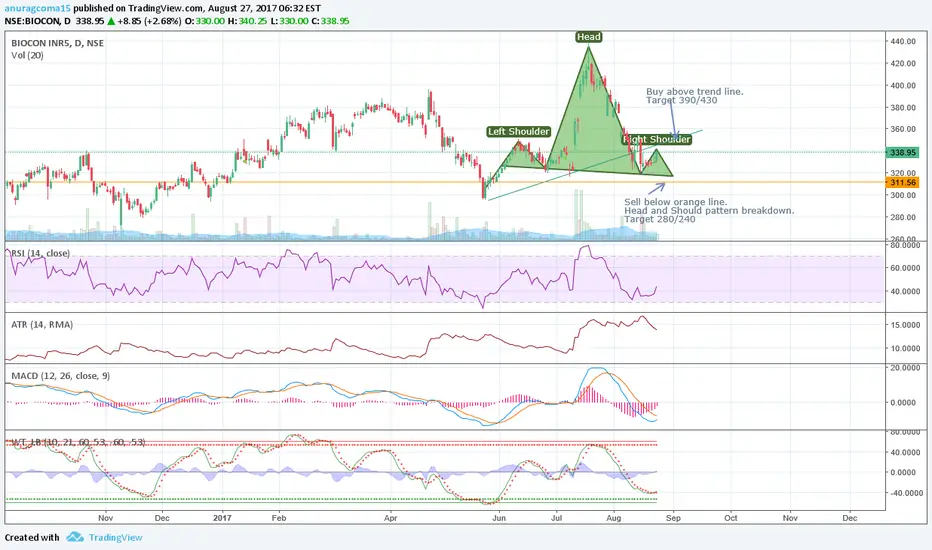
Task: Select the 'Left Shoulder' label
Action: click(519, 131)
